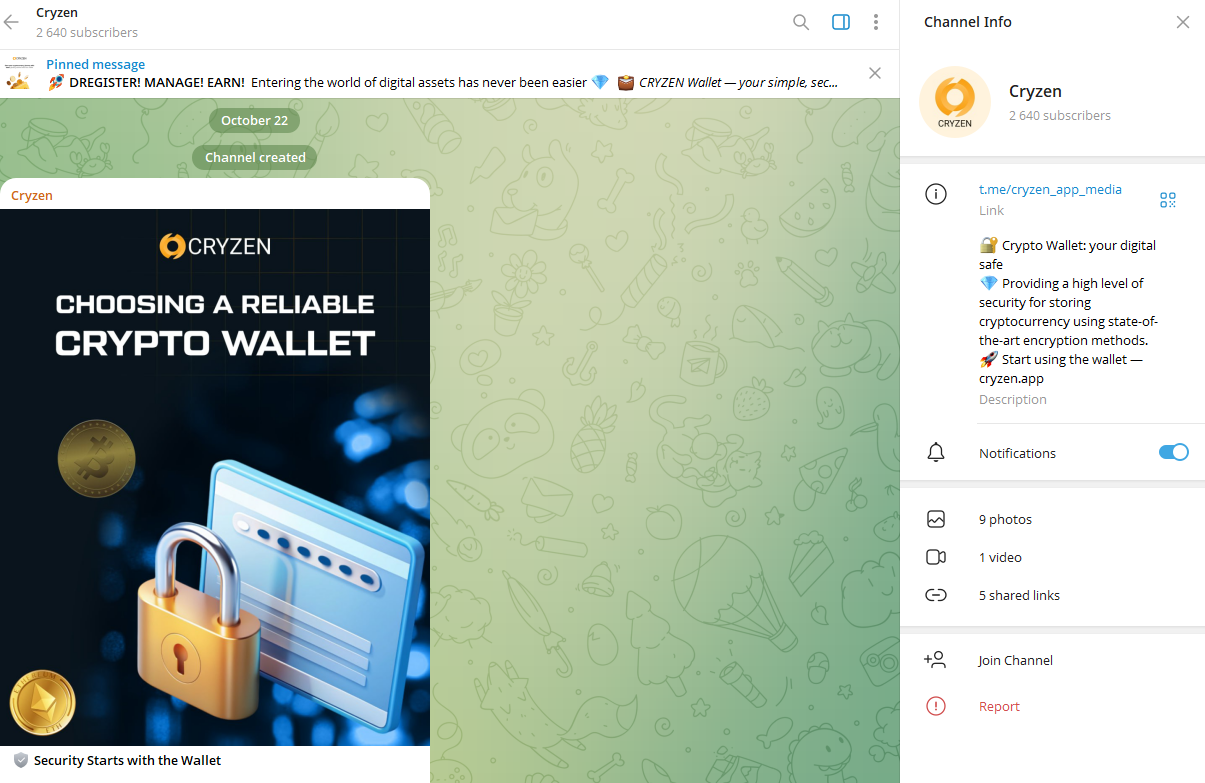Open the Cryzen channel profile picture
Image resolution: width=1205 pixels, height=783 pixels.
[954, 102]
